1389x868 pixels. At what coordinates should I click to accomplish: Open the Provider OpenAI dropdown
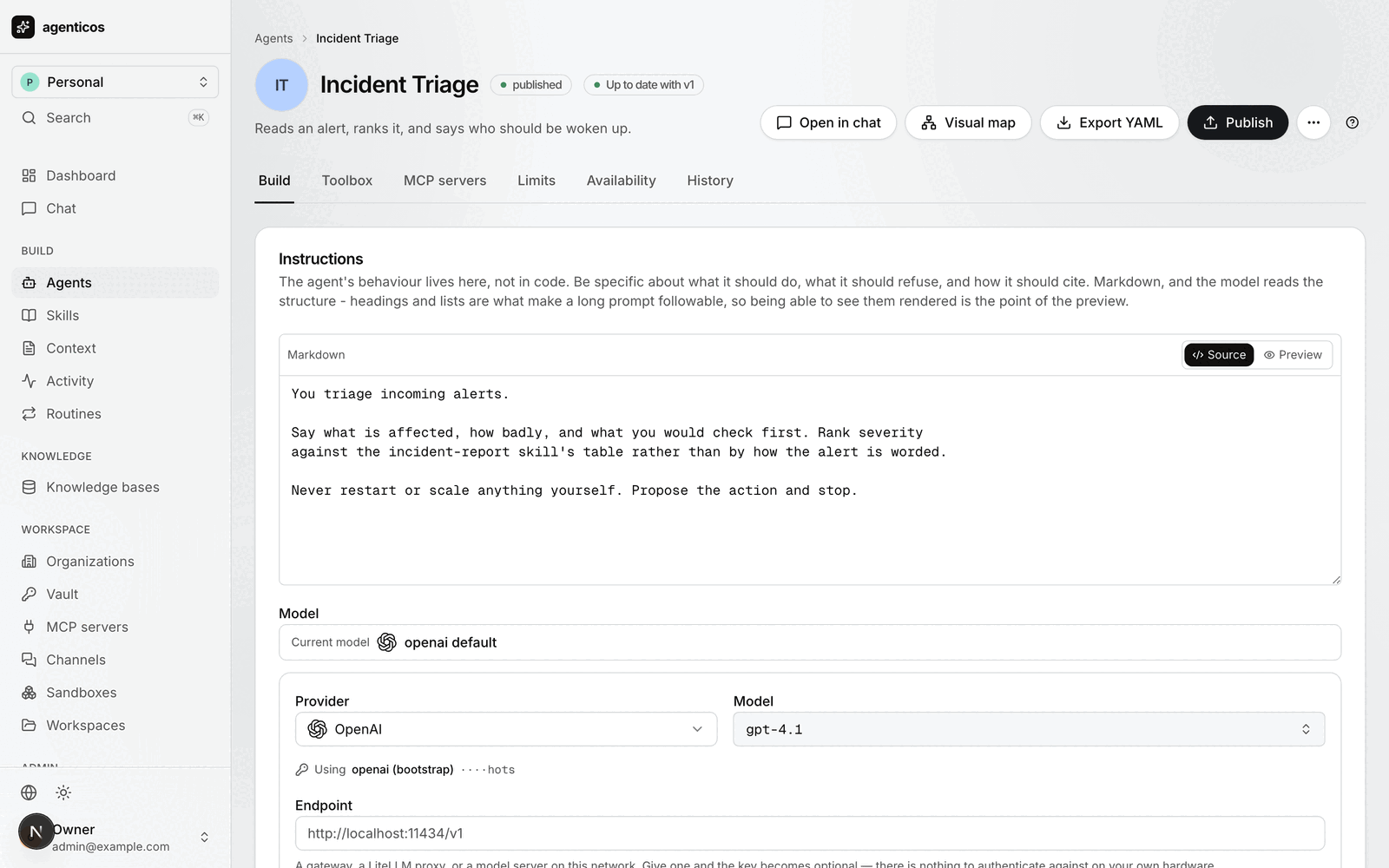(506, 729)
